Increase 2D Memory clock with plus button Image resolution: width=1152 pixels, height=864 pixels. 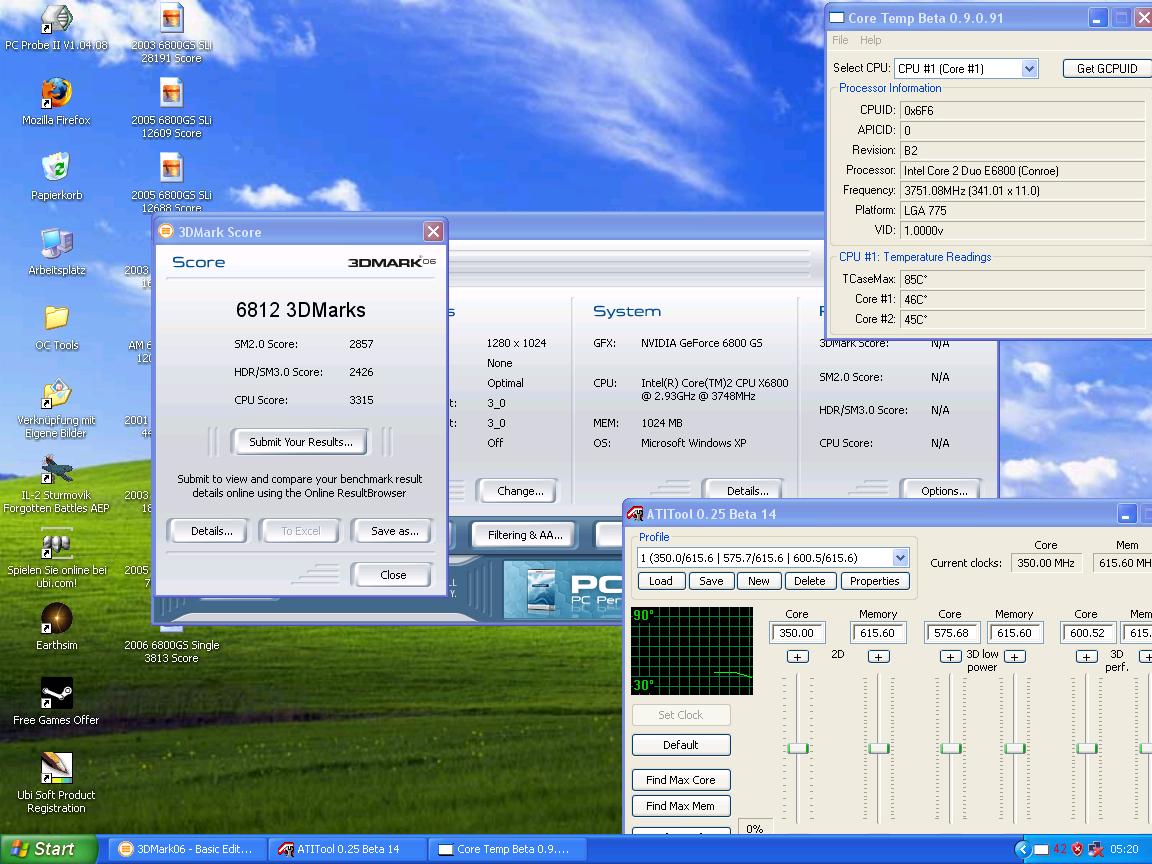(878, 657)
